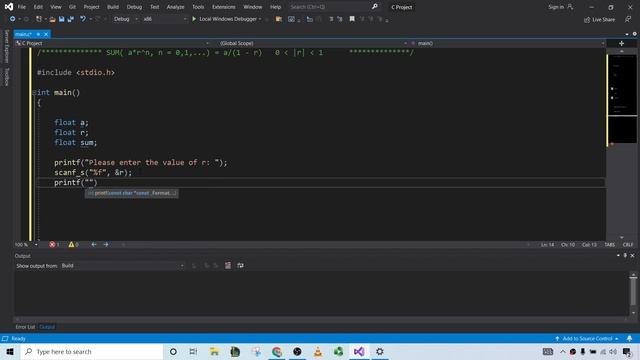
Task: Switch to the Output tab at bottom
Action: [x=47, y=327]
